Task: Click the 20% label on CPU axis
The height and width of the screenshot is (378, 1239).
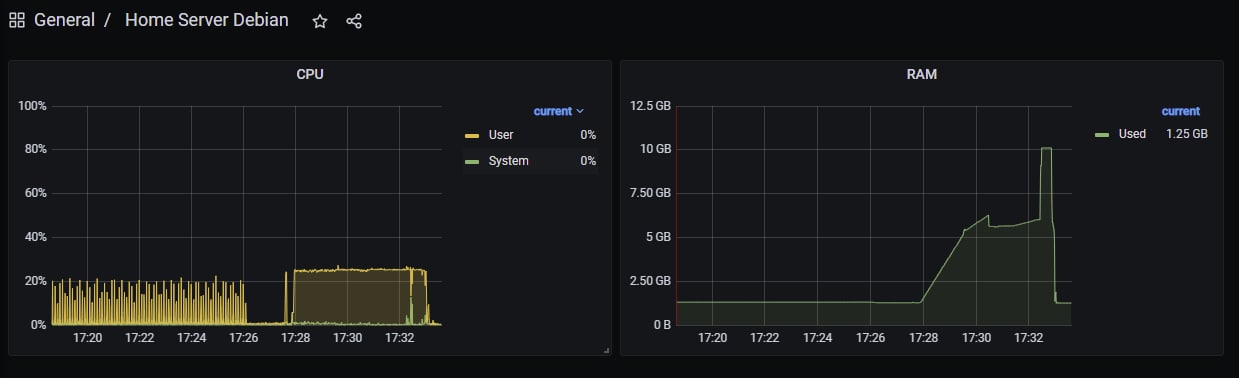Action: 36,281
